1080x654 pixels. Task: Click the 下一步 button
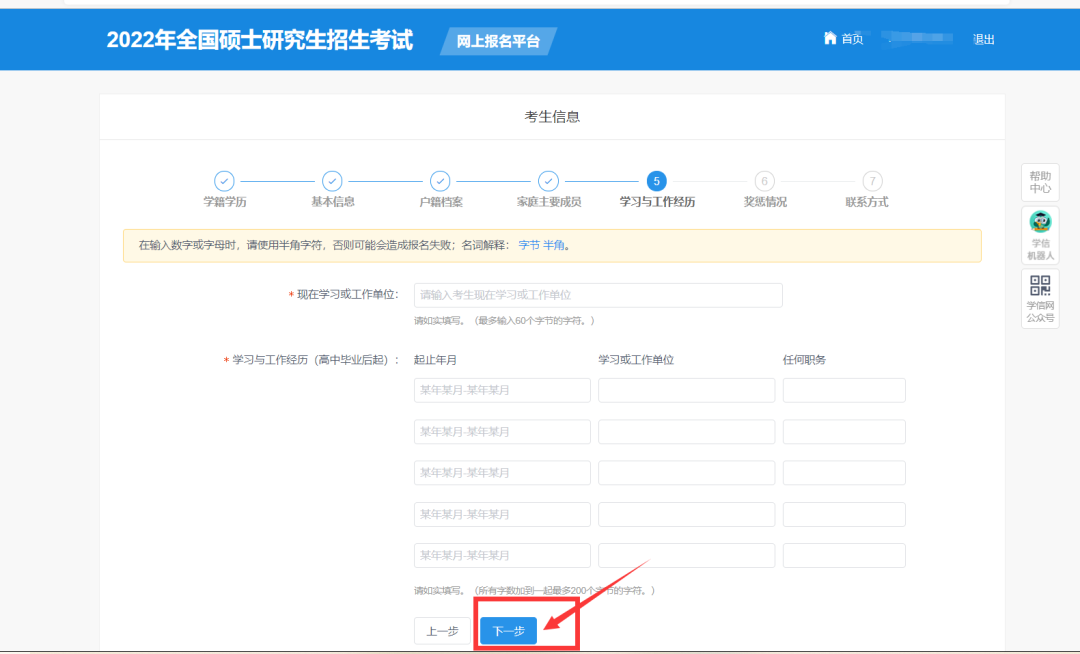point(508,631)
